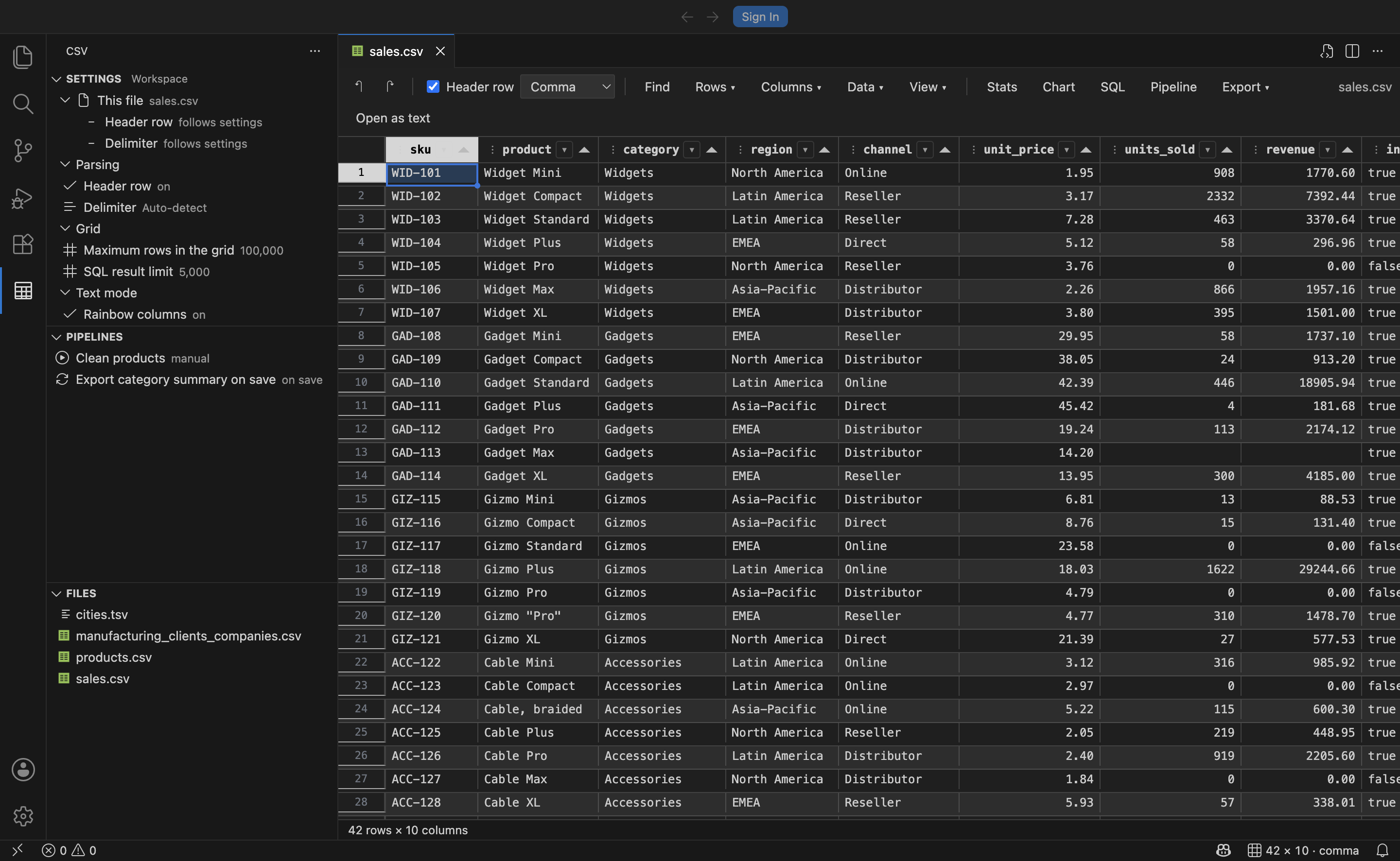
Task: Go back with the navigation arrow
Action: click(x=687, y=17)
